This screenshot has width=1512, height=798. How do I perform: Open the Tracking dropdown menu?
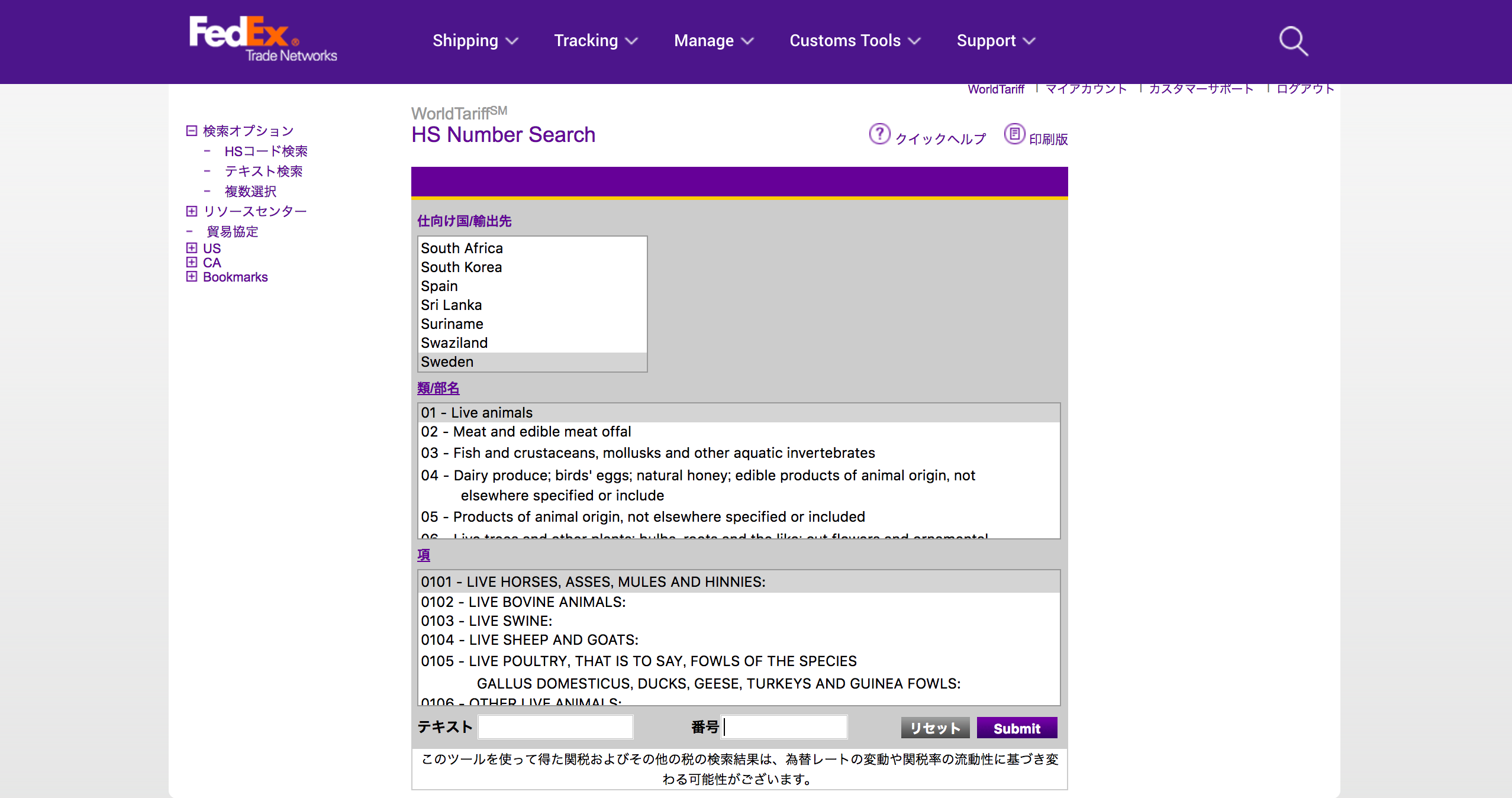(596, 41)
